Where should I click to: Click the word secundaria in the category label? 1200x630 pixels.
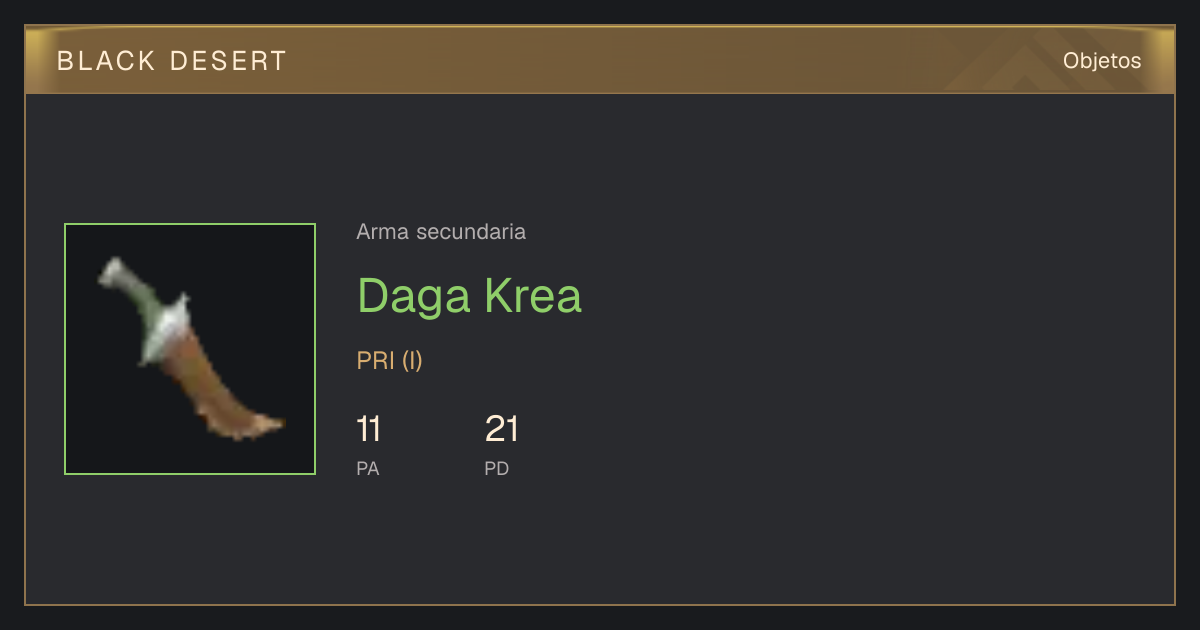[470, 232]
